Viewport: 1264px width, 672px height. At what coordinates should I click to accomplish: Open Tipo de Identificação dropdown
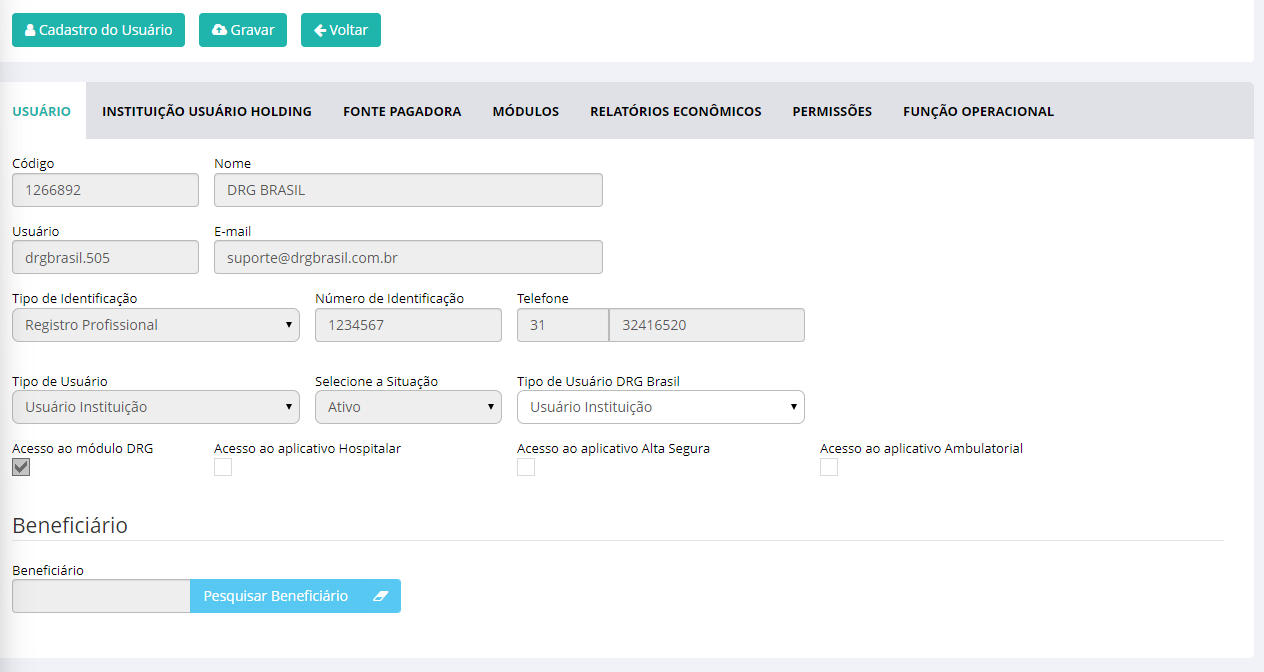click(156, 325)
